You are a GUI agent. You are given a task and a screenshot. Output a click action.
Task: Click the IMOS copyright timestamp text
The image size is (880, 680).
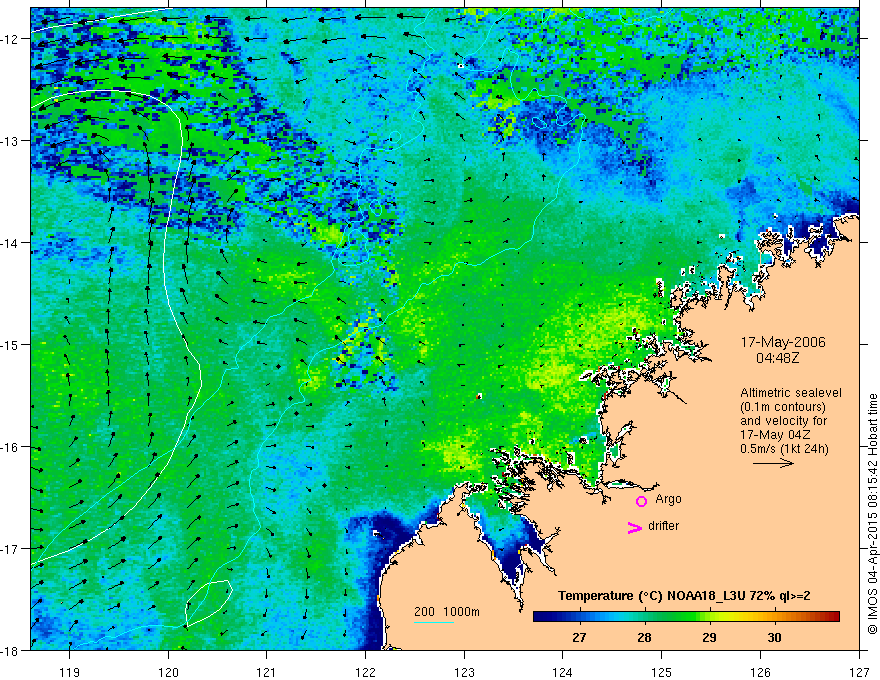tap(873, 513)
